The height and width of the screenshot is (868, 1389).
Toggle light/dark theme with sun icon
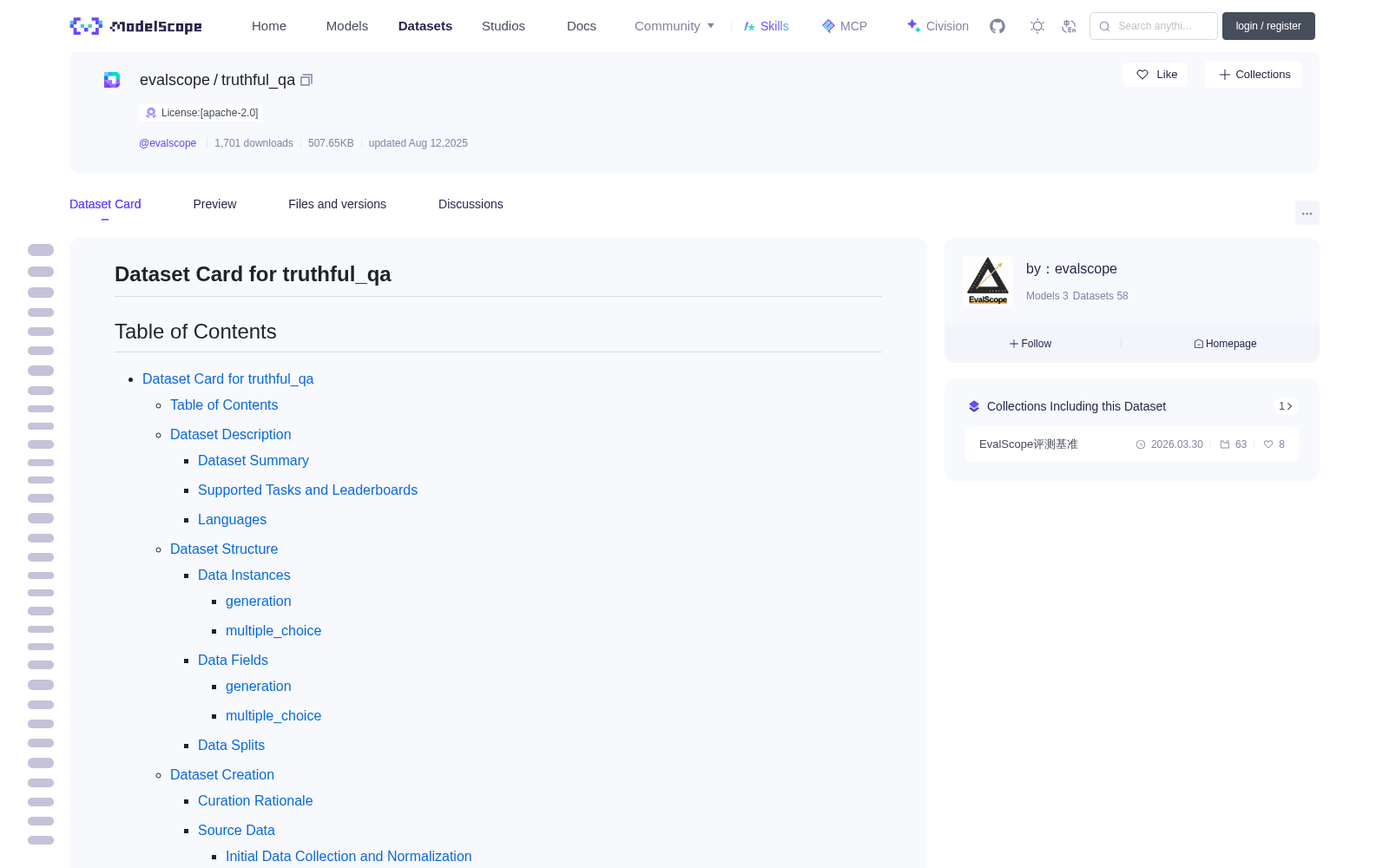click(1037, 26)
